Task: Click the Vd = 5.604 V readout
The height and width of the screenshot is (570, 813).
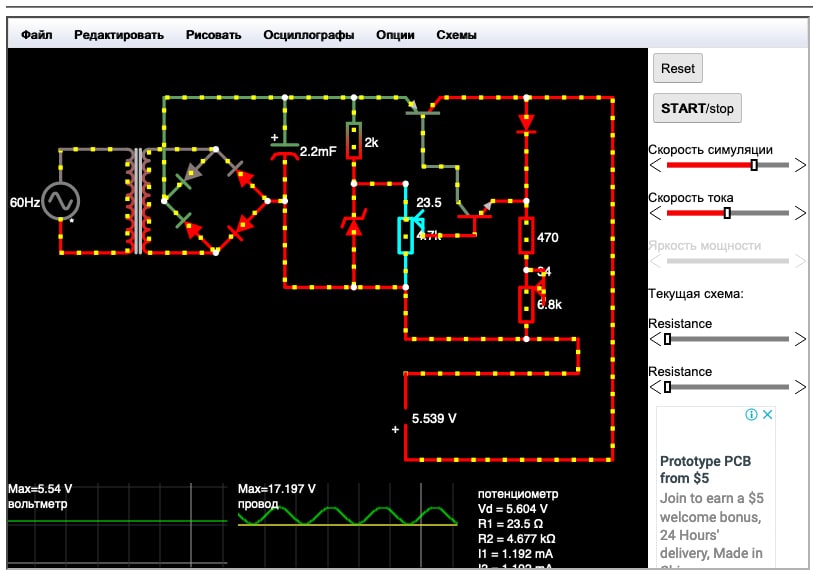Action: pos(512,509)
